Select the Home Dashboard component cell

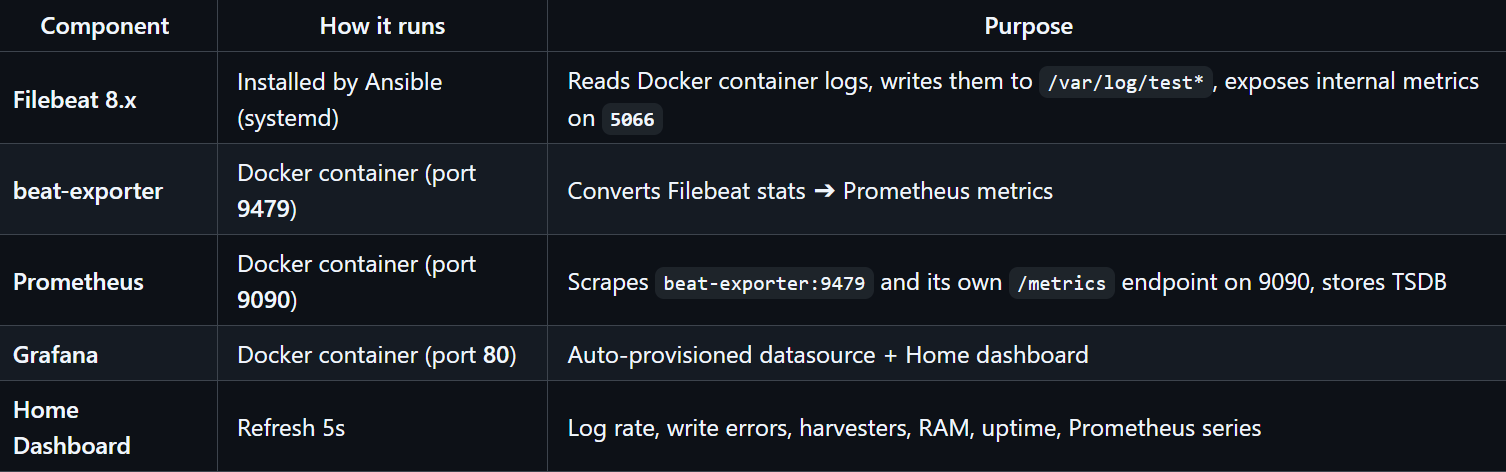pyautogui.click(x=72, y=428)
